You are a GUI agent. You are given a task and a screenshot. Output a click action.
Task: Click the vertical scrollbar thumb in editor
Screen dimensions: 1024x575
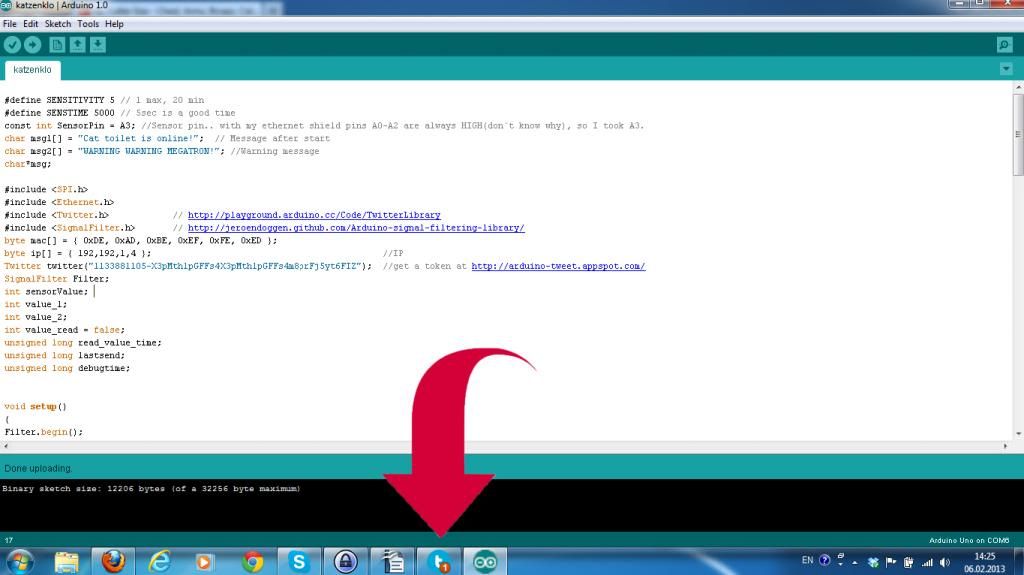tap(1018, 134)
